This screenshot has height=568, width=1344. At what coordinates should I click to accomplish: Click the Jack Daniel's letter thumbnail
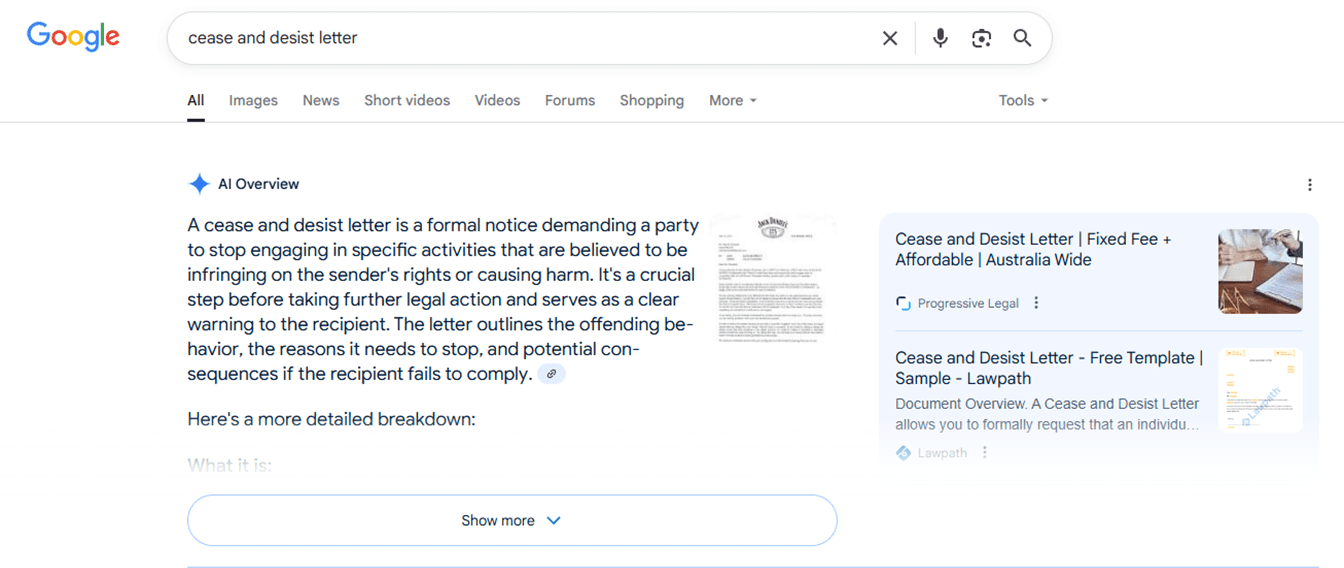(772, 280)
